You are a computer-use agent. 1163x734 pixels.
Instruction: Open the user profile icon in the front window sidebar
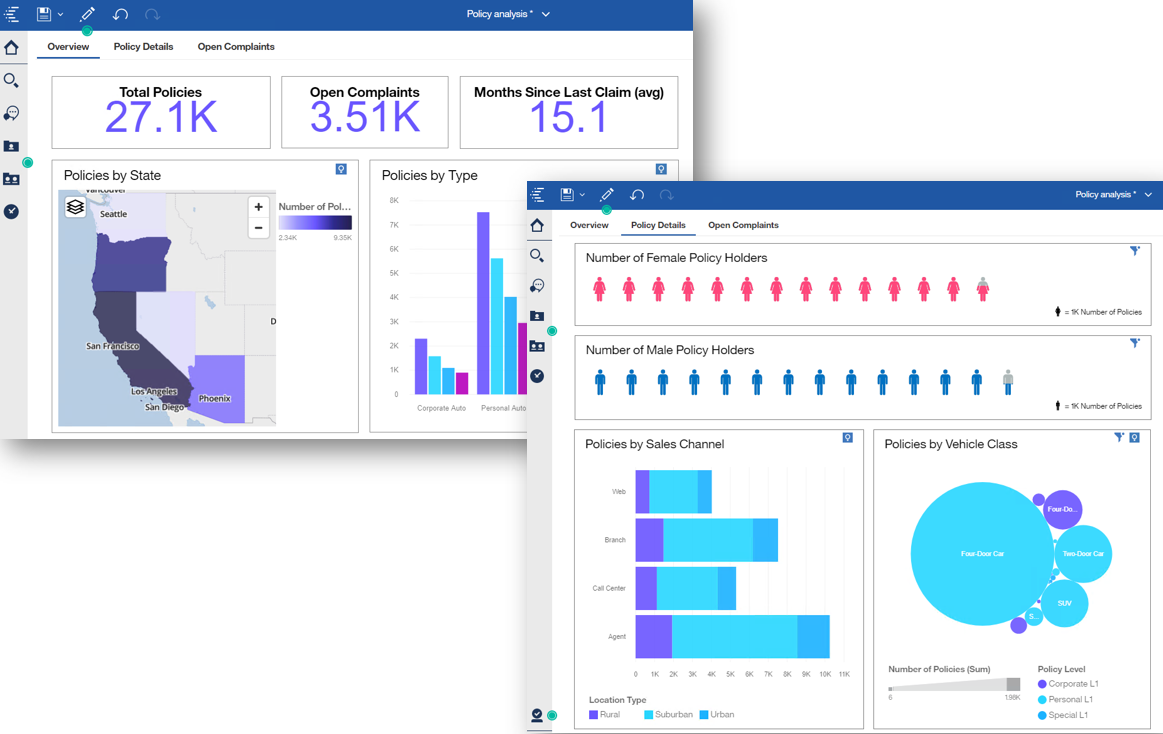[537, 715]
